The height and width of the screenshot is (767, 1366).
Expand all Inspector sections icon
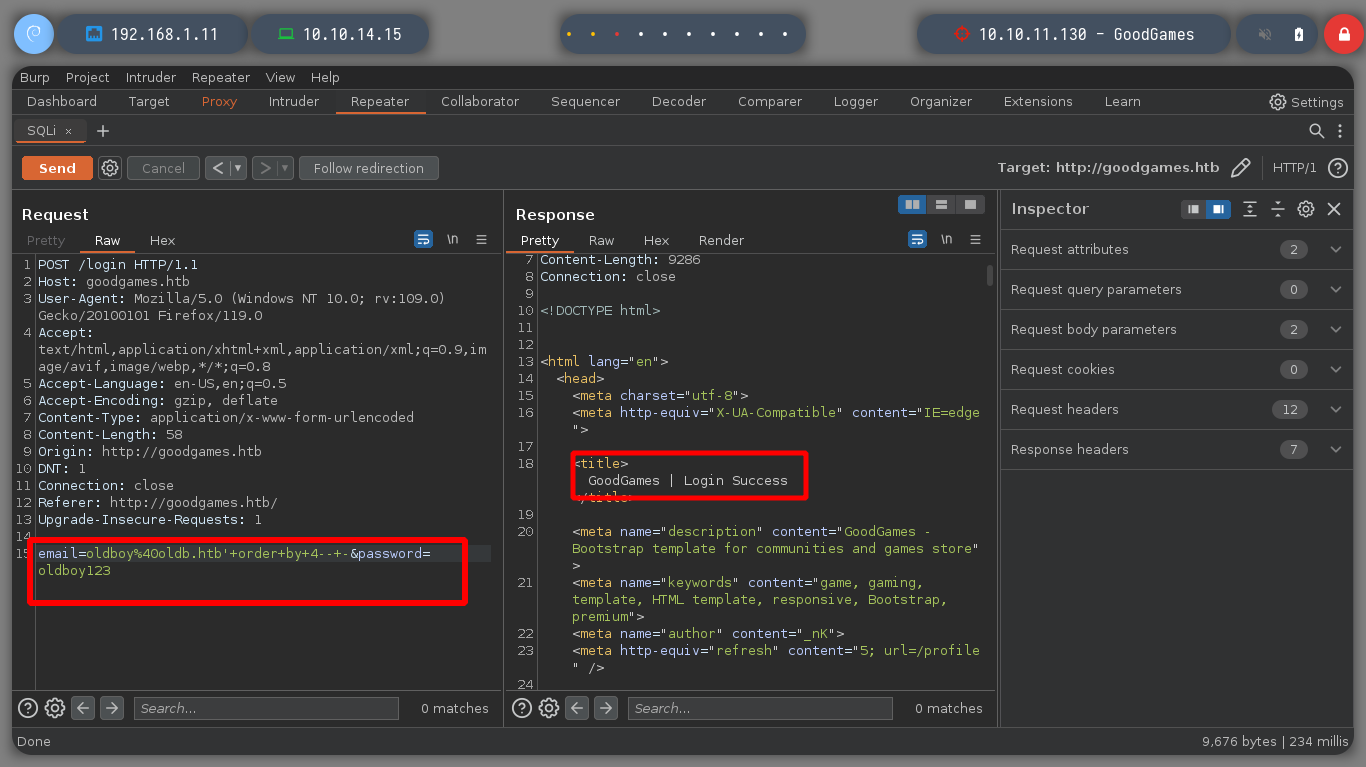click(x=1250, y=209)
